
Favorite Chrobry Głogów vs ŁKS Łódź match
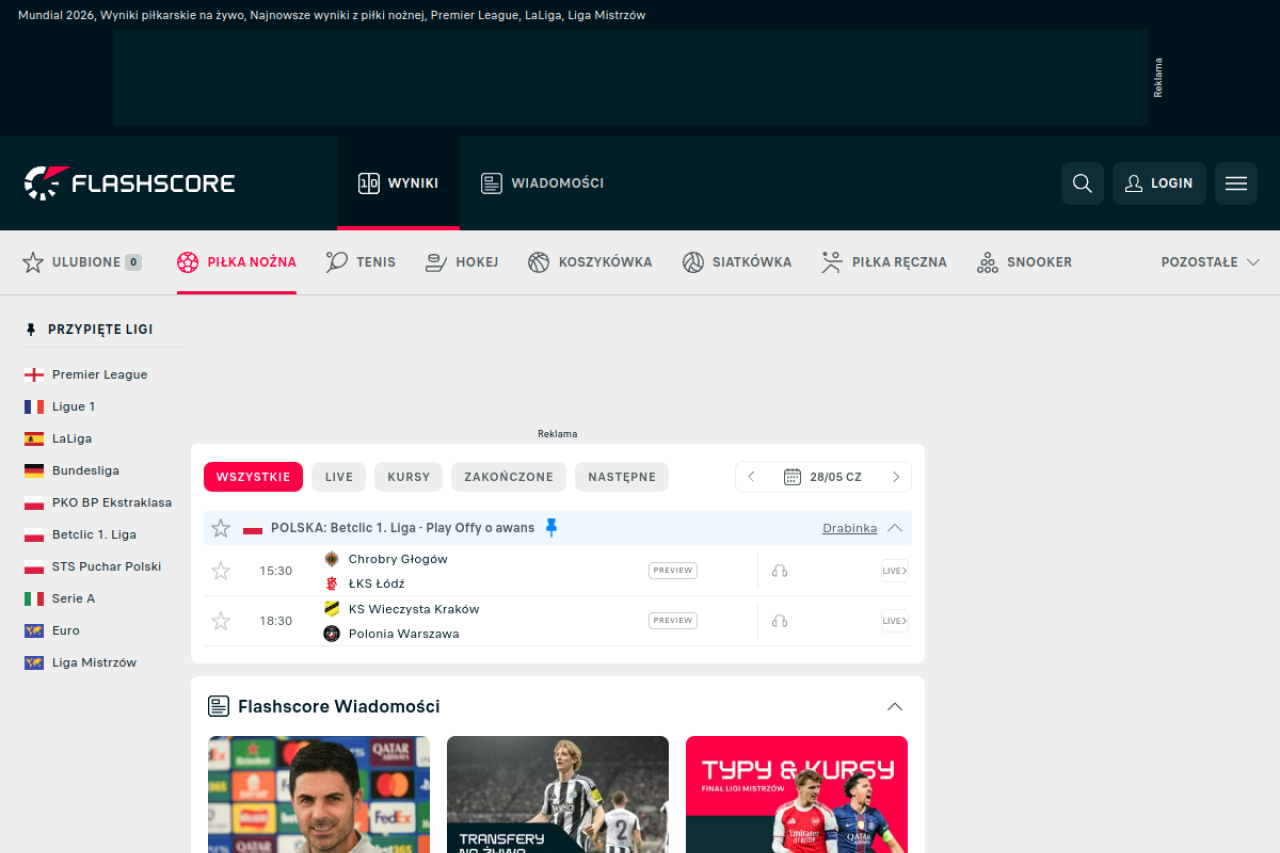click(221, 571)
